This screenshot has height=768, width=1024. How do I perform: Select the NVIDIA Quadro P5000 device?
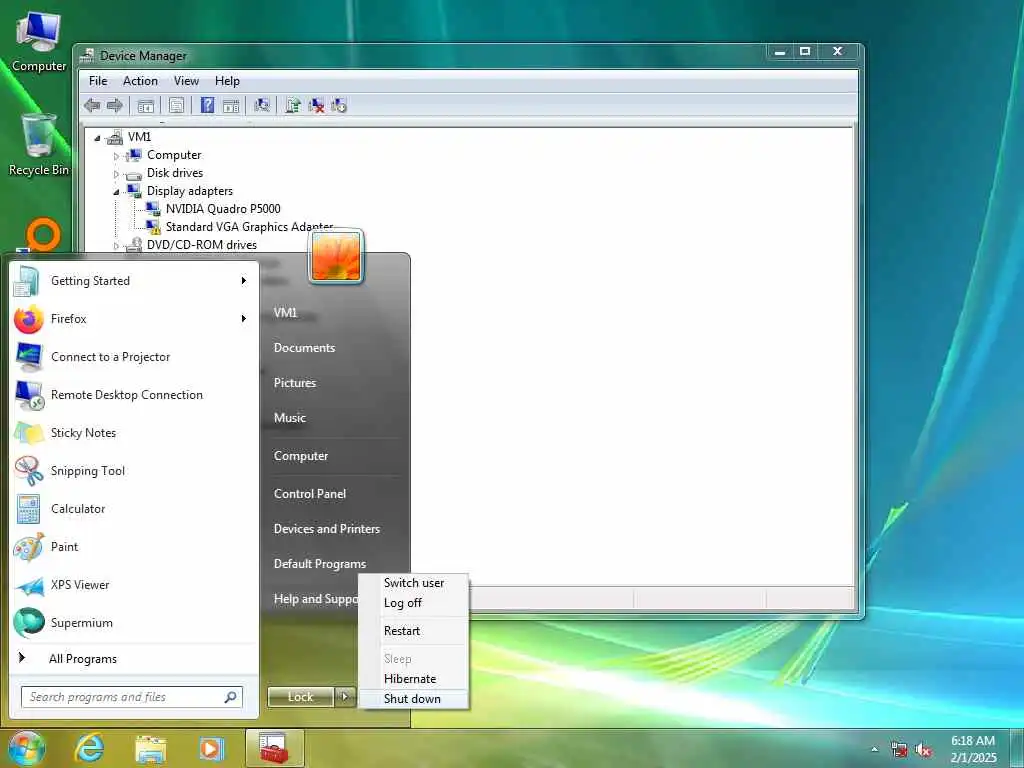click(x=223, y=209)
